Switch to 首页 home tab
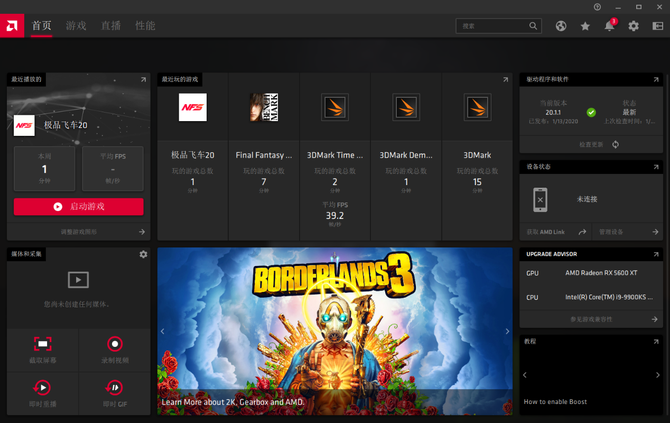Screen dimensions: 670x423 [41, 26]
